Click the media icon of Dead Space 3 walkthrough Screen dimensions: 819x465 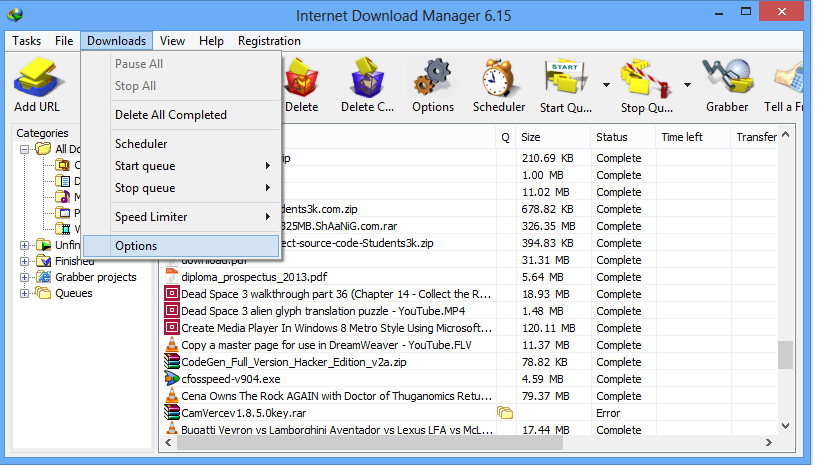coord(172,294)
